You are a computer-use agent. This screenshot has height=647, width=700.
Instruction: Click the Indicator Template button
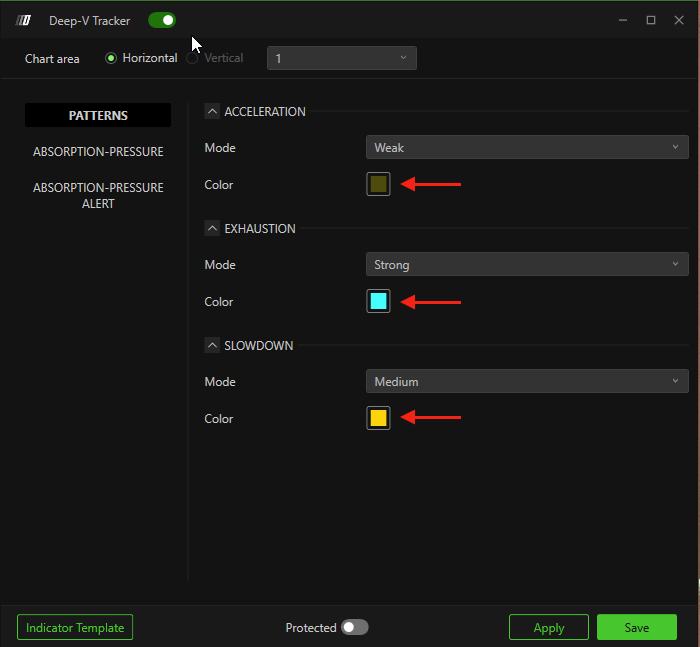click(75, 627)
